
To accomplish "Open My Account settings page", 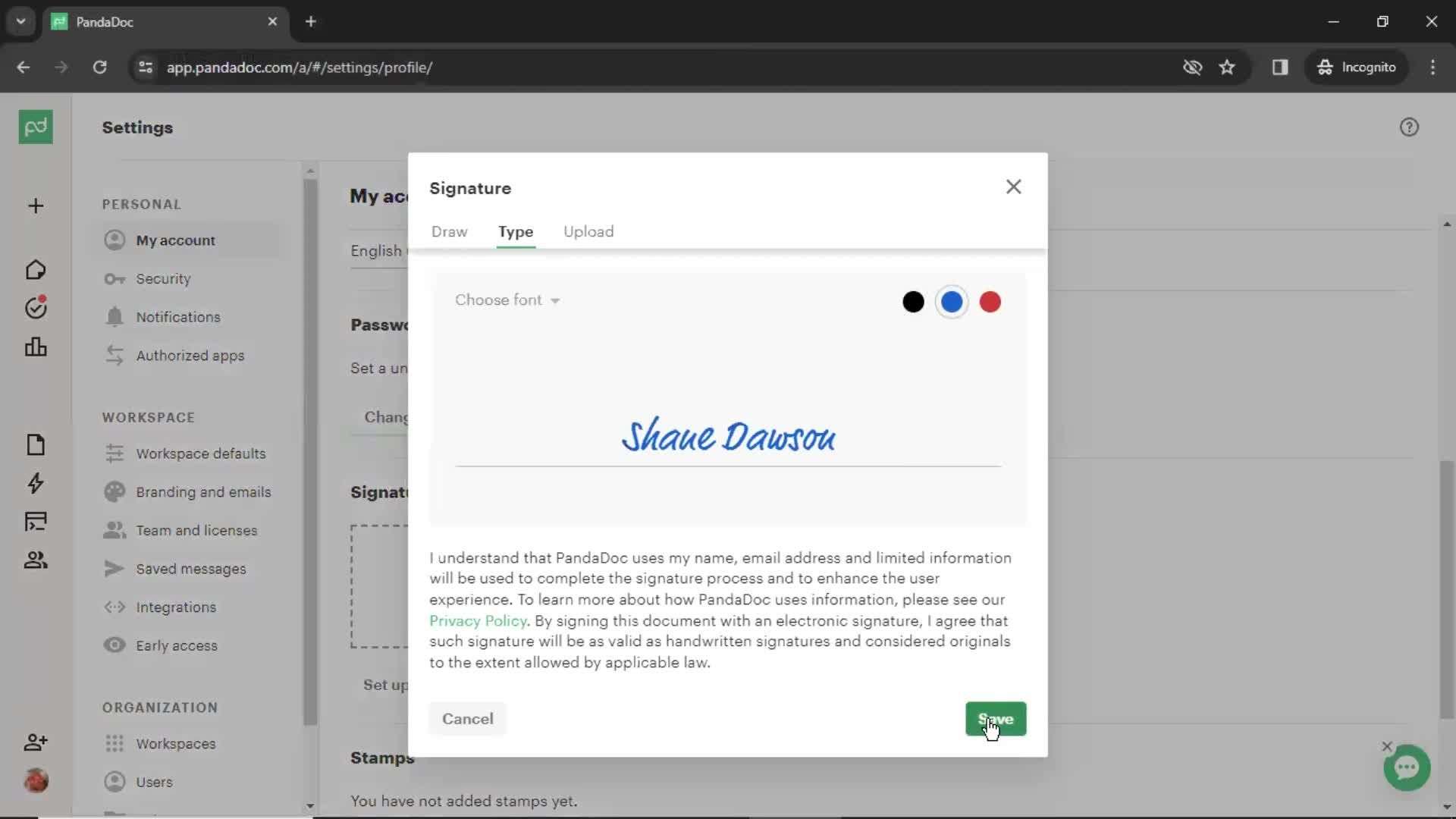I will click(175, 240).
